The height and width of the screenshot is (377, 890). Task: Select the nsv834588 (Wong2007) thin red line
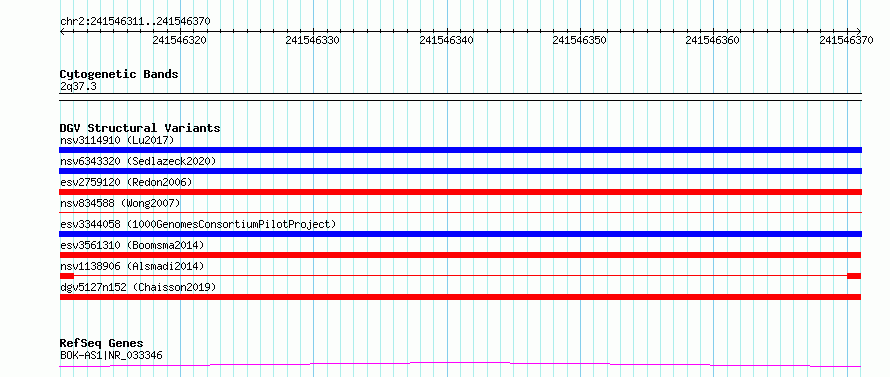(460, 213)
